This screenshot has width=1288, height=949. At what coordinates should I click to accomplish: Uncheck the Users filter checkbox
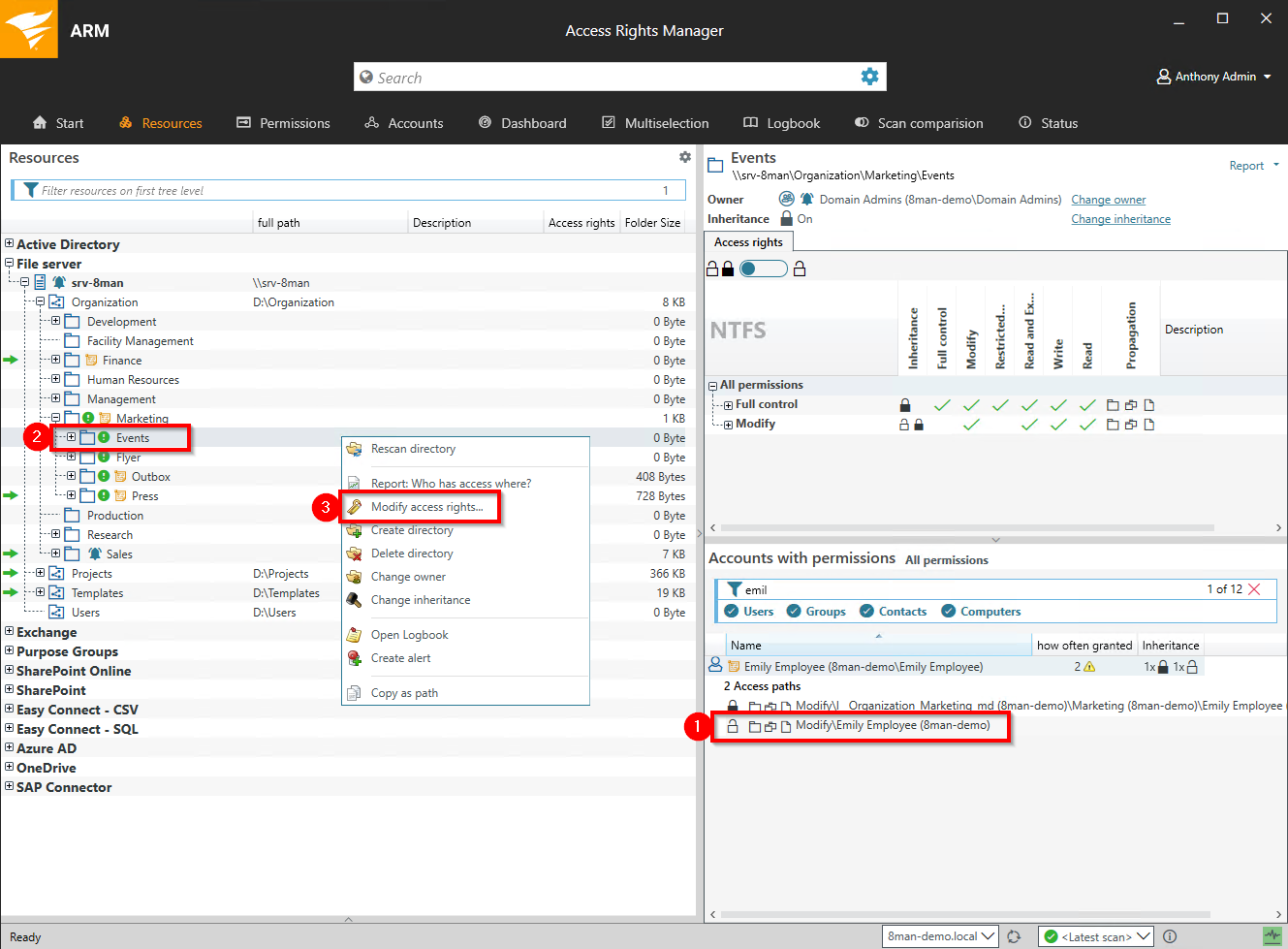732,612
